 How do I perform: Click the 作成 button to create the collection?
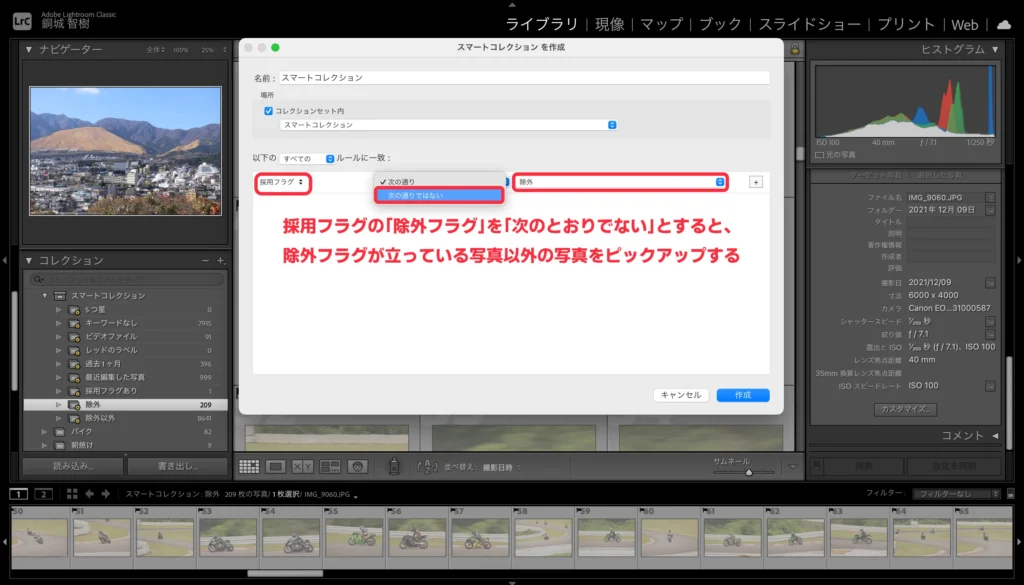click(742, 395)
